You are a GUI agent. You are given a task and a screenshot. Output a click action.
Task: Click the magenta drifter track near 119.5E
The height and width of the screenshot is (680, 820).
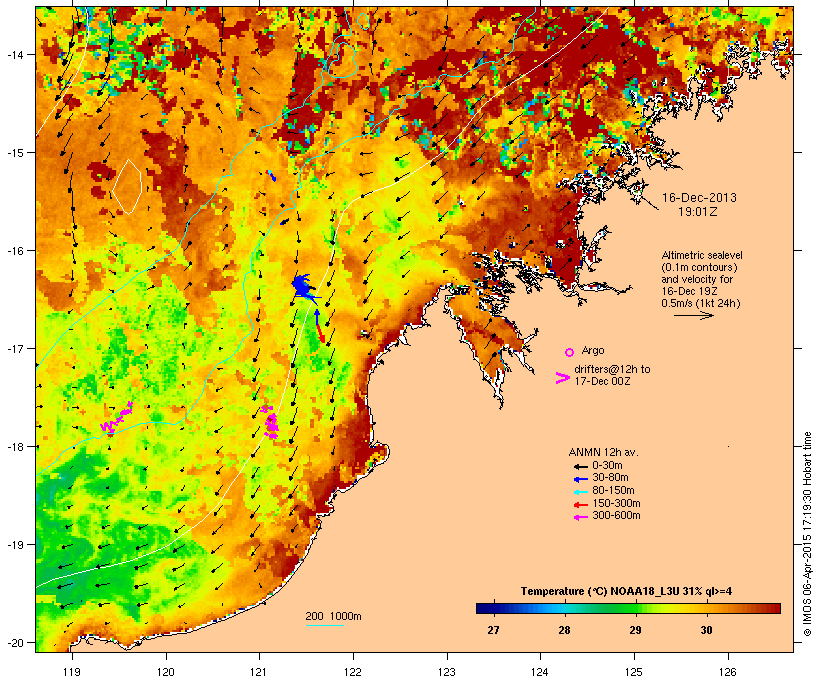[117, 419]
